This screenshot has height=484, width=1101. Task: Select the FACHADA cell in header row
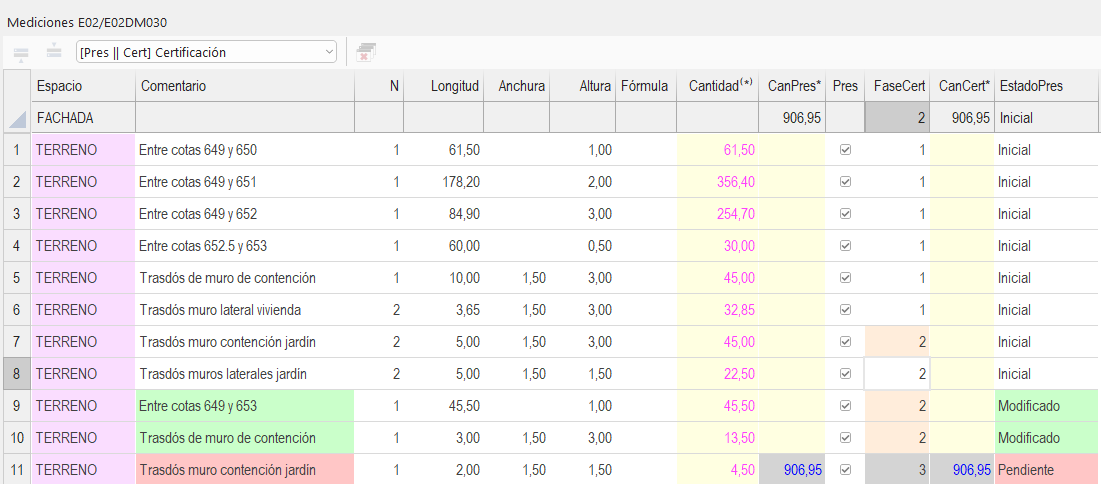tap(84, 119)
